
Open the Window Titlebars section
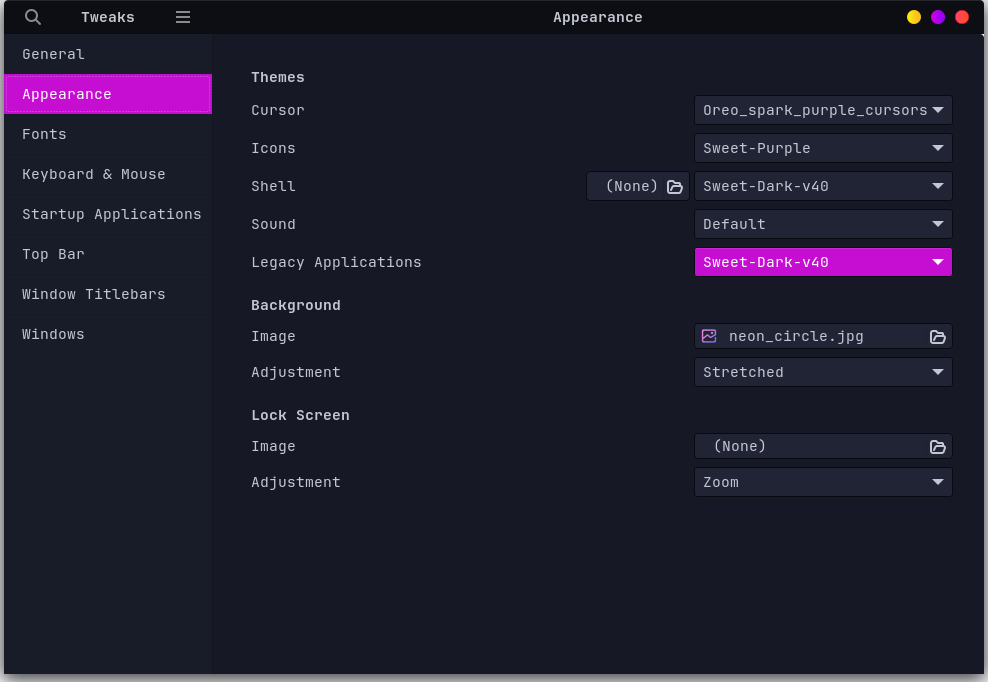tap(93, 294)
